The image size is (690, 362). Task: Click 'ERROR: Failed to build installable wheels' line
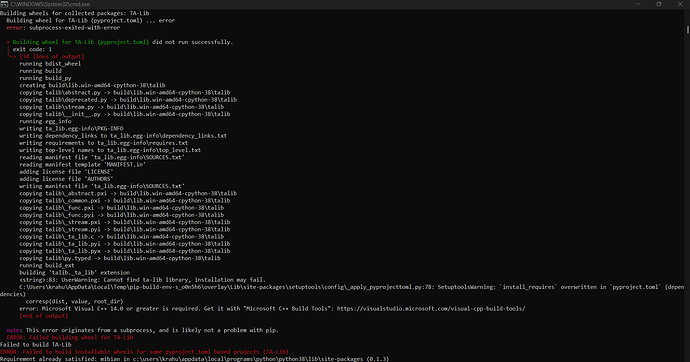[x=144, y=352]
